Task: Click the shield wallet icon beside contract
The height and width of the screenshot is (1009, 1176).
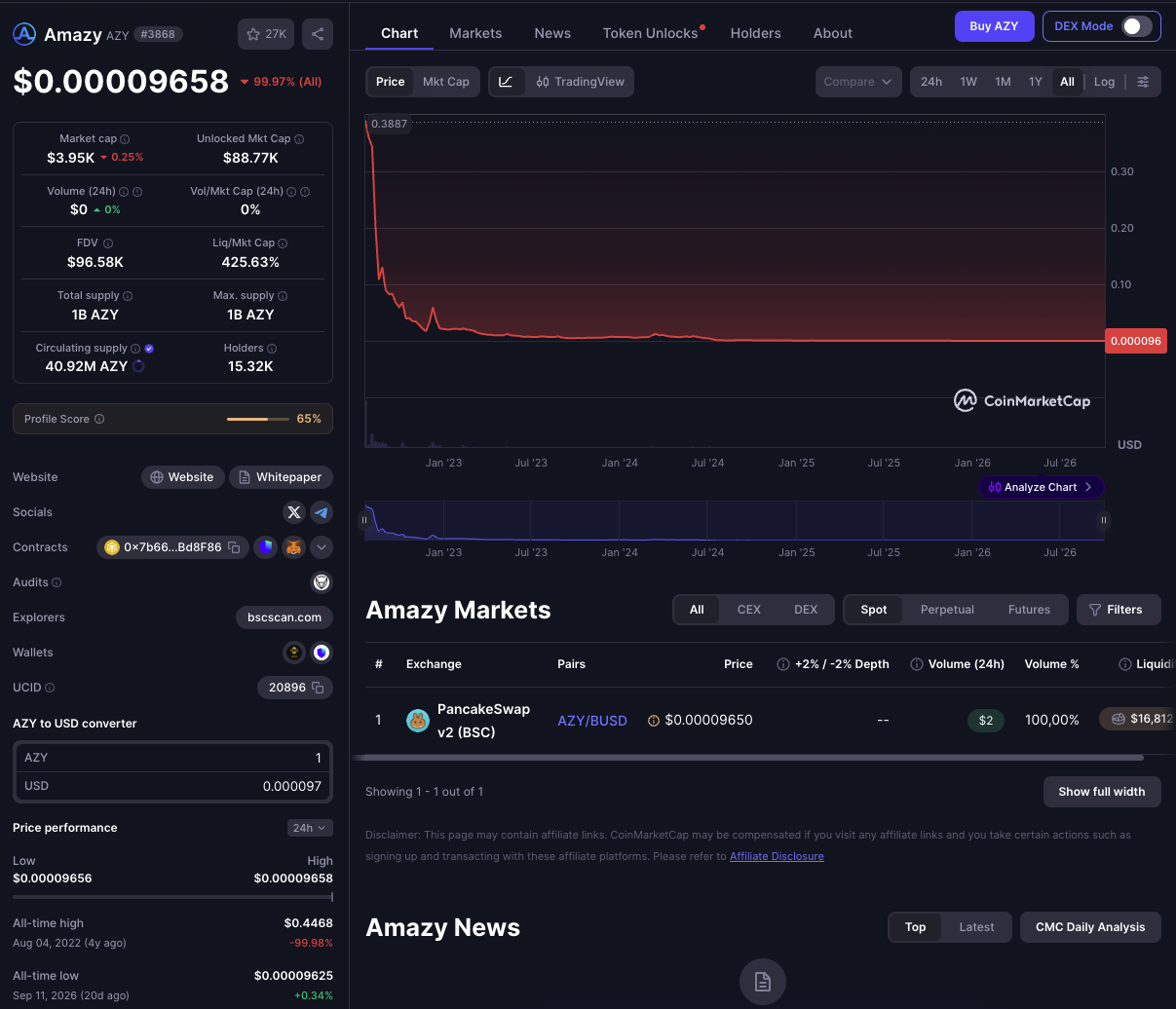Action: [266, 547]
